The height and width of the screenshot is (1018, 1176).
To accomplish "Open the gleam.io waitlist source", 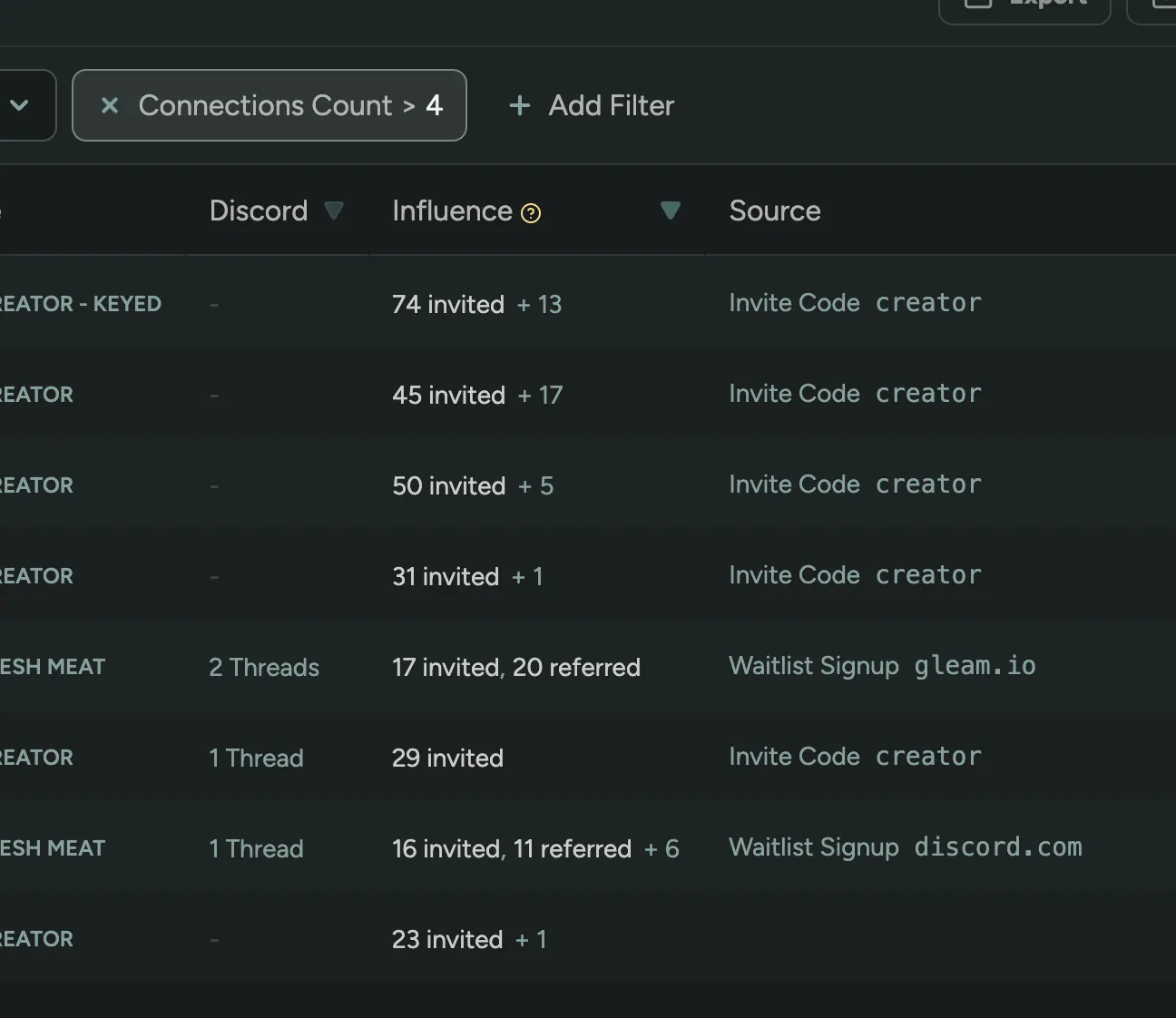I will click(974, 666).
